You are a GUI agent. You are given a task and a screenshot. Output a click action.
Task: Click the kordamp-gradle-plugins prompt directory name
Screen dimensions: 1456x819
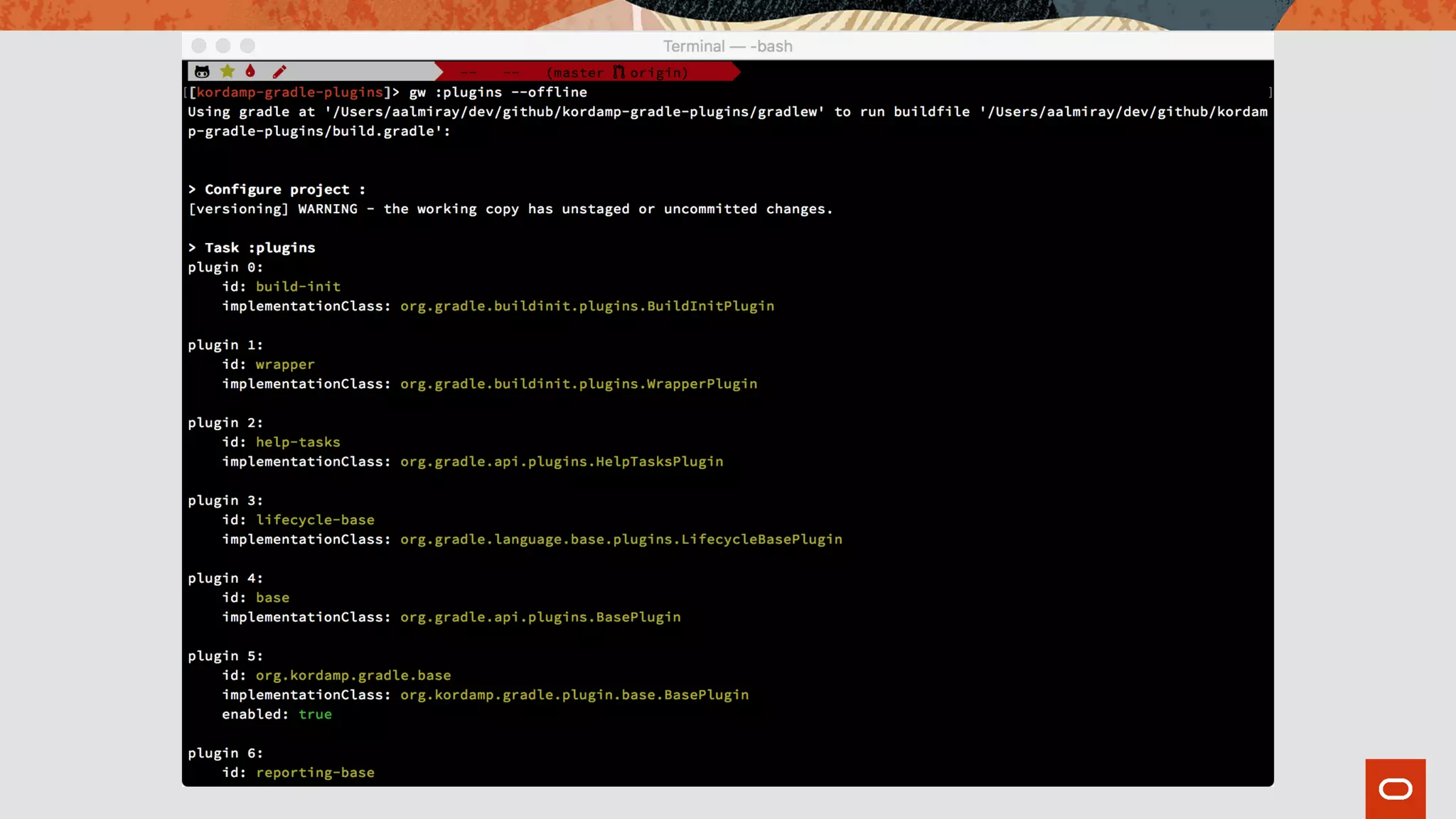click(x=289, y=92)
